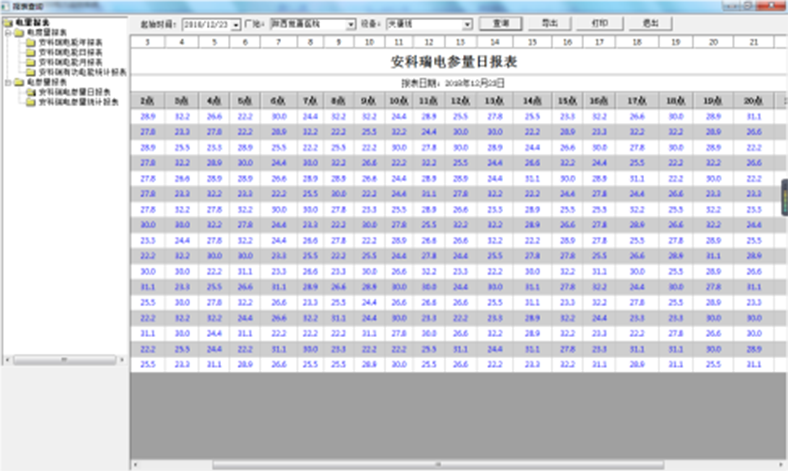
Task: Collapse the 电度量报表 tree node
Action: click(7, 31)
